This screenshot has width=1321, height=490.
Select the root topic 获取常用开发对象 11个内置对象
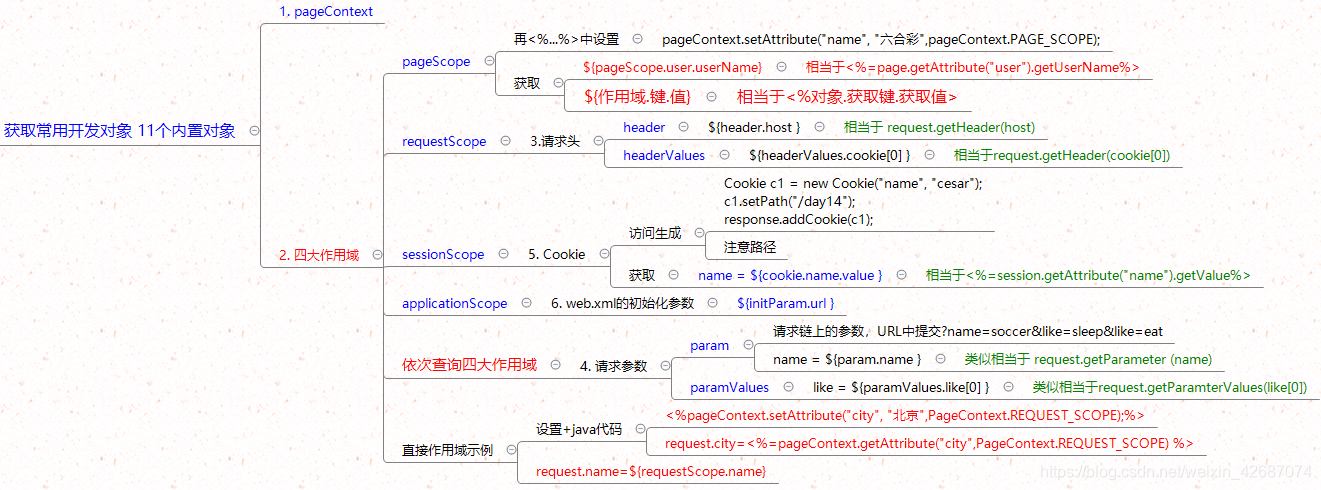(x=120, y=131)
